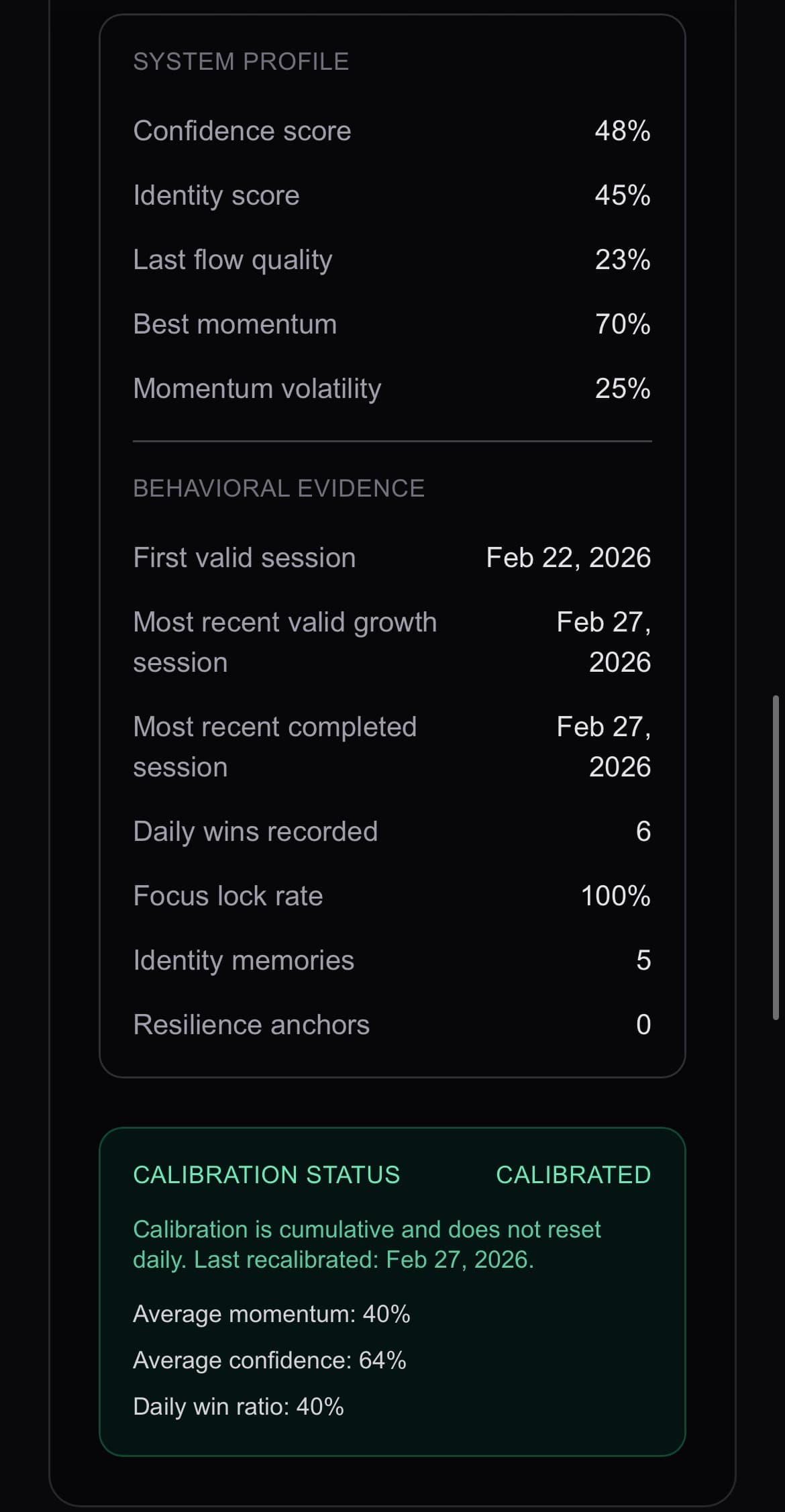Viewport: 785px width, 1512px height.
Task: Tap Most recent completed session label
Action: (x=274, y=747)
